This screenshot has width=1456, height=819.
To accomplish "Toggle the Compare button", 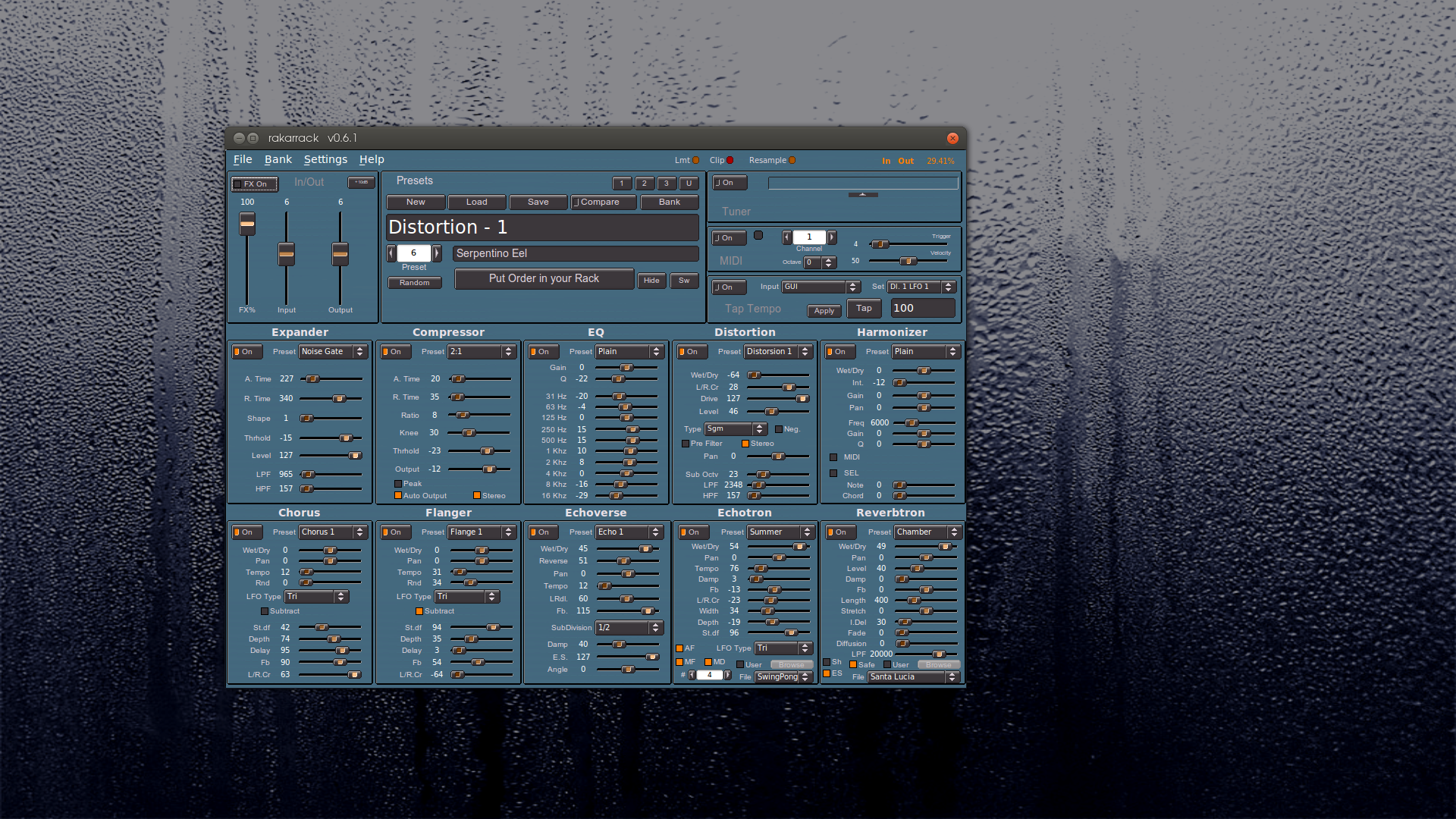I will 604,202.
